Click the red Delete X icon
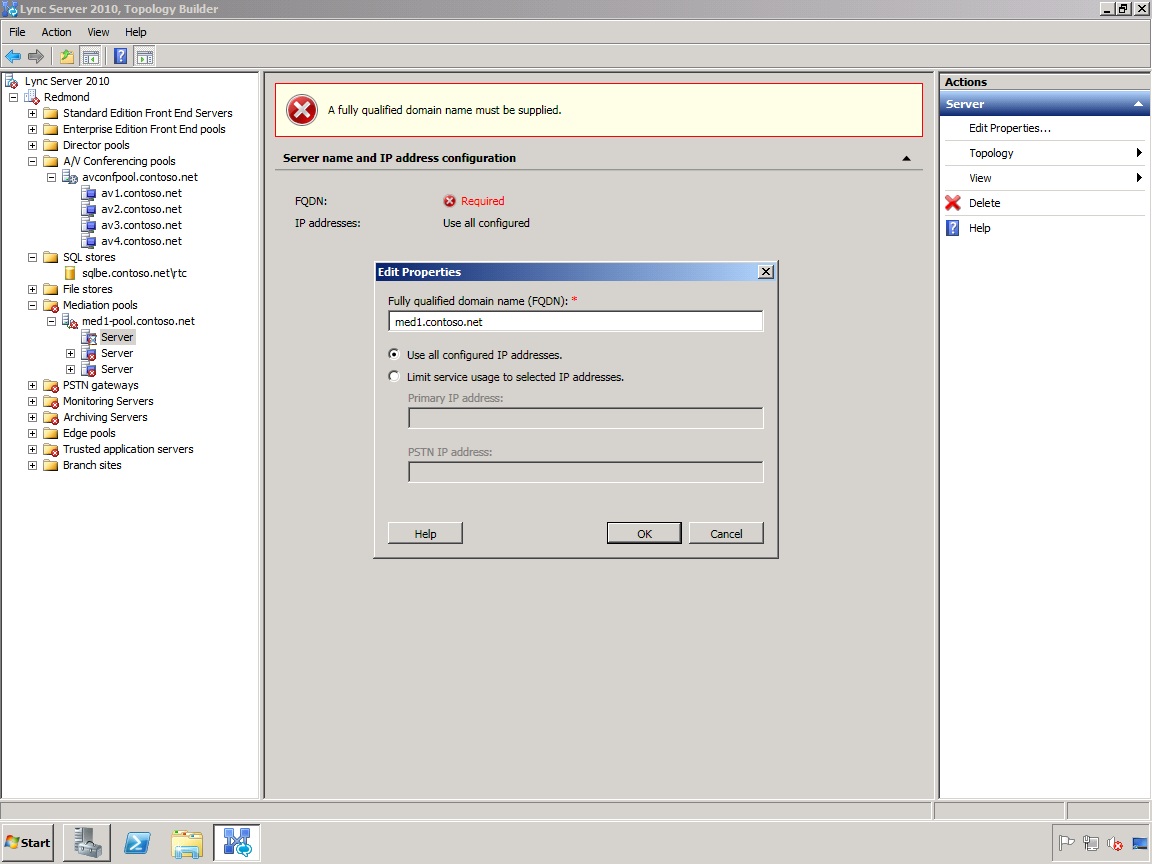This screenshot has height=864, width=1152. [x=953, y=203]
